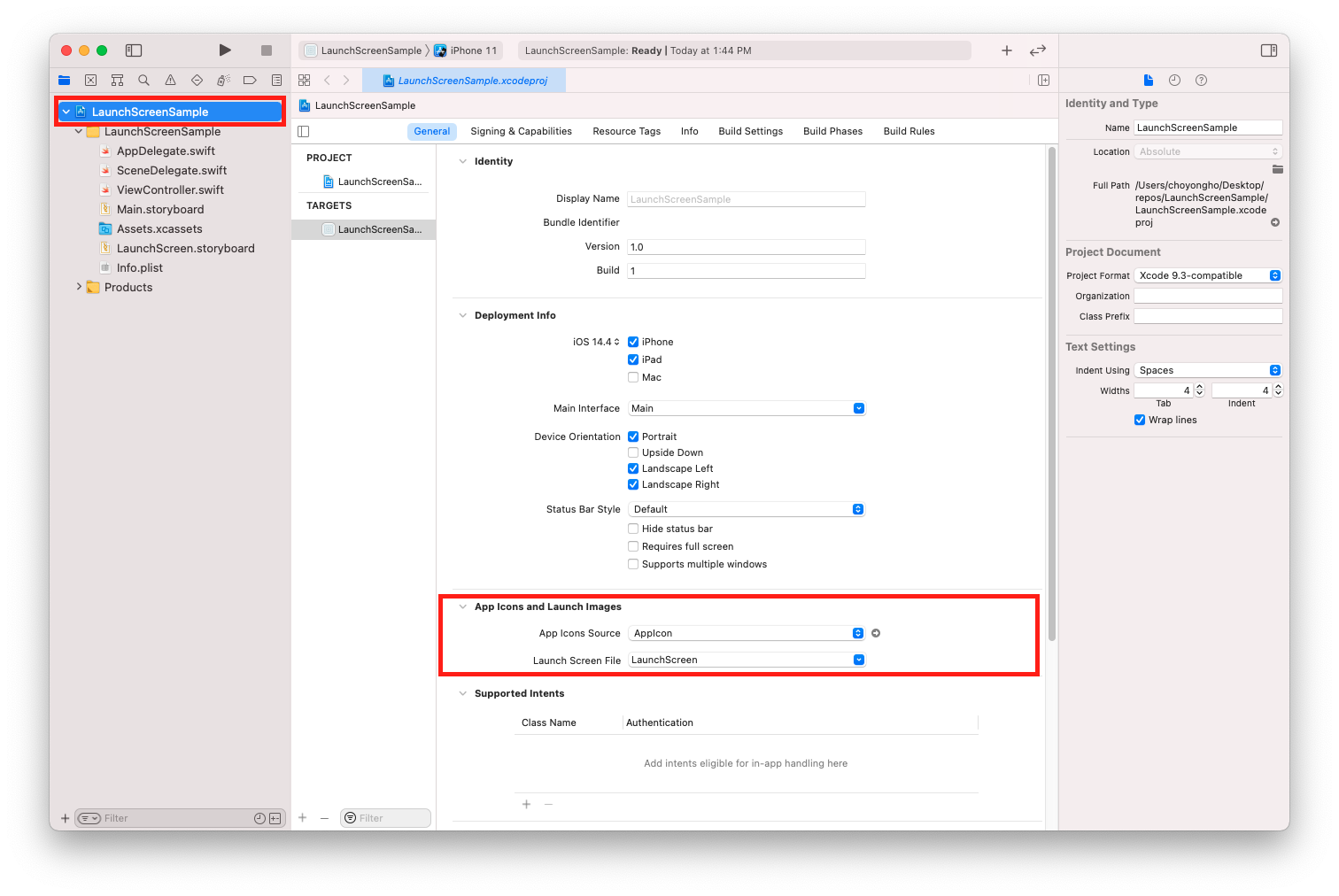The image size is (1339, 896).
Task: Select the iPhone 11 run destination
Action: tap(466, 50)
